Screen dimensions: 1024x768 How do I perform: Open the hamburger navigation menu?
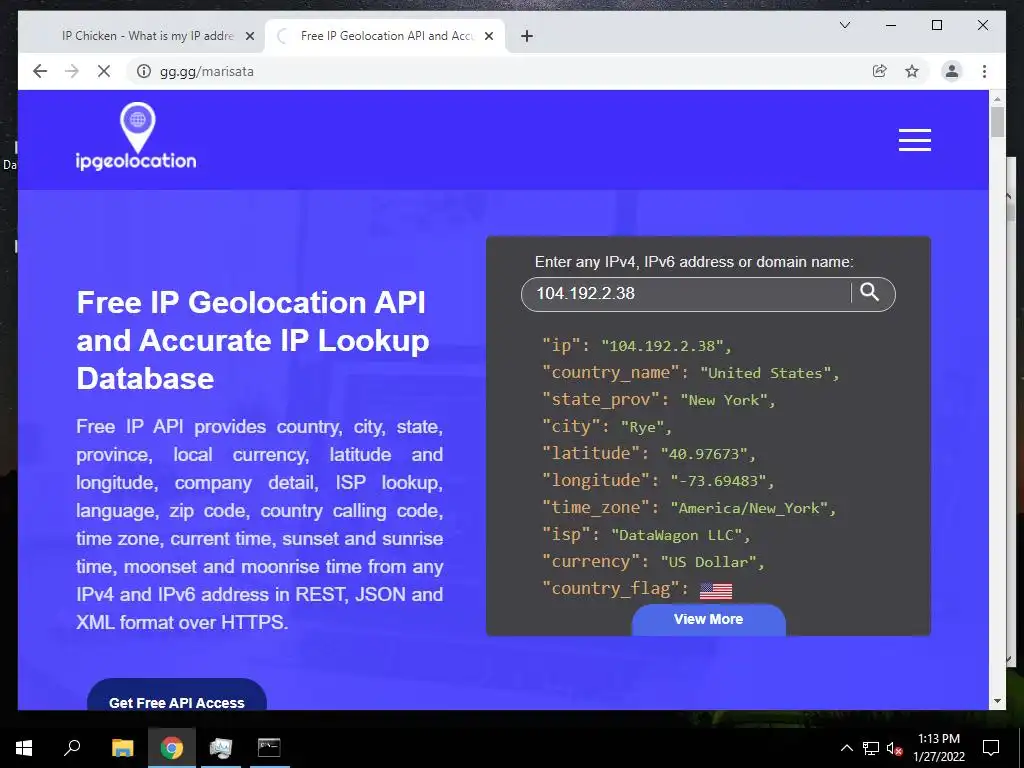tap(914, 140)
